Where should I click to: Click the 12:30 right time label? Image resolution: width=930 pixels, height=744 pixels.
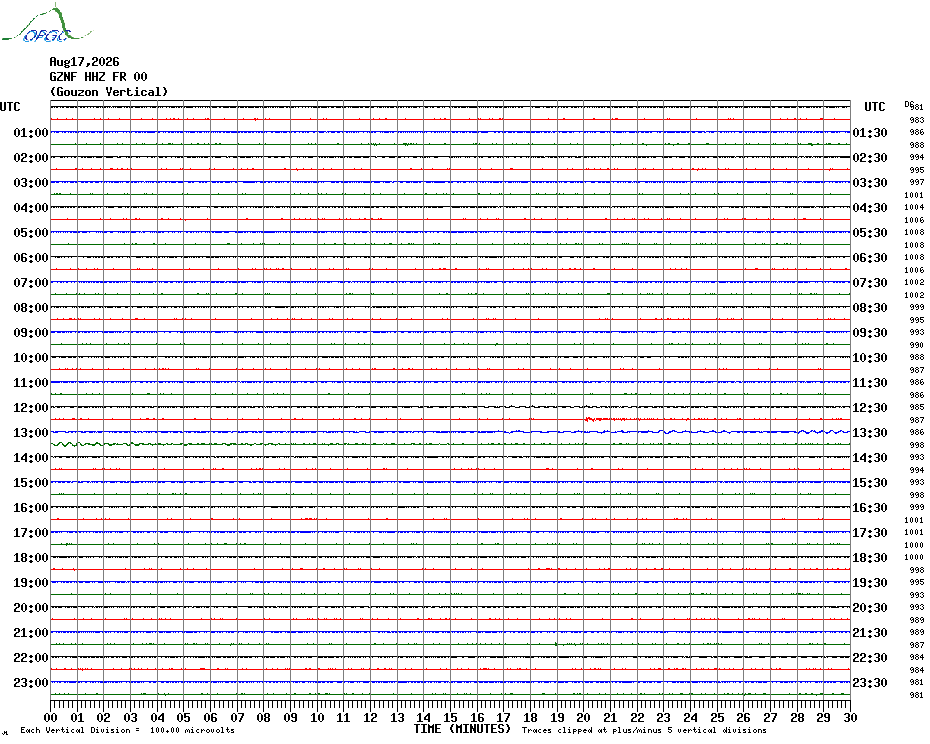pyautogui.click(x=870, y=408)
